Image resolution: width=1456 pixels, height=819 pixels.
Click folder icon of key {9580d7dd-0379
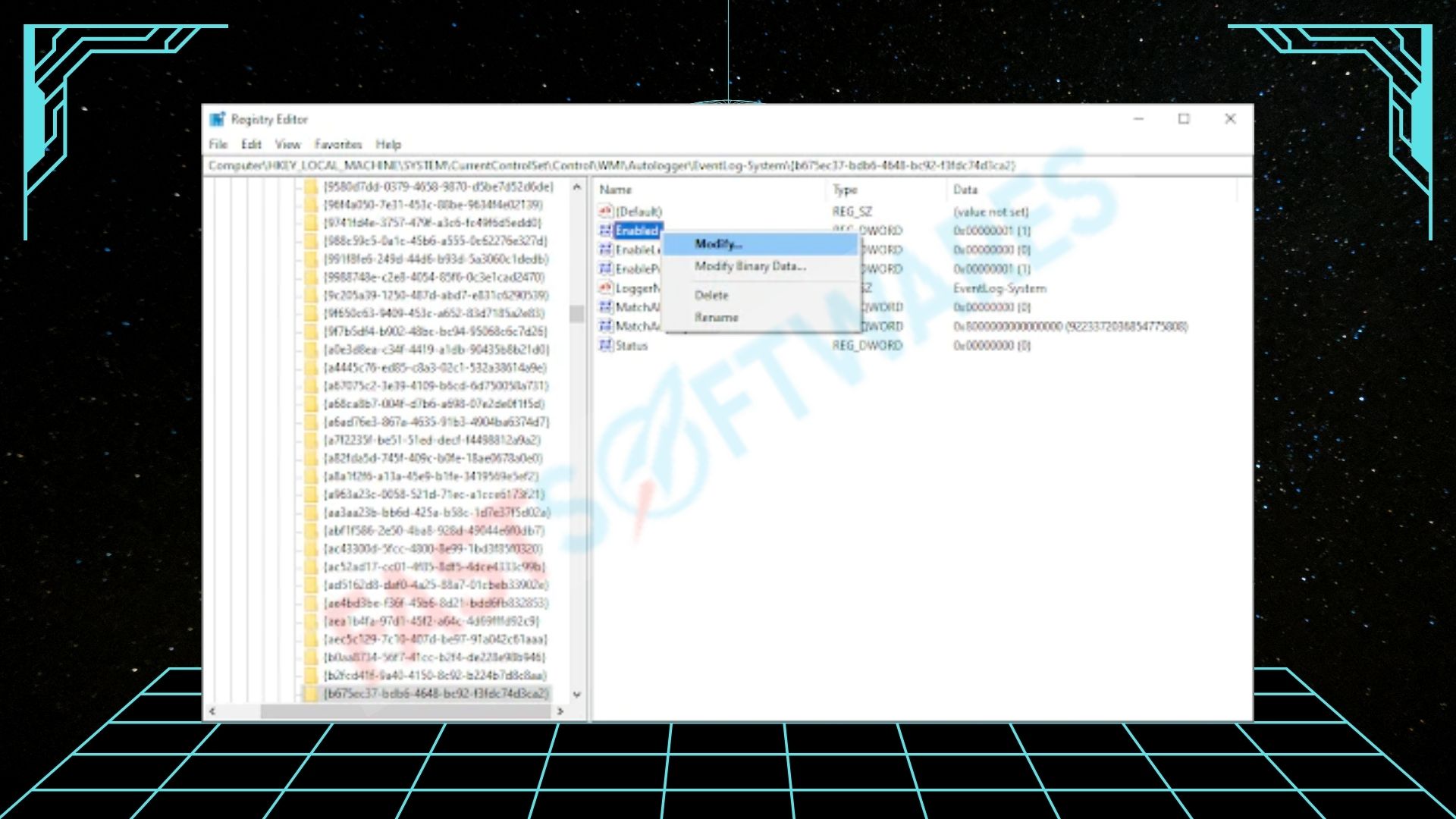(311, 187)
